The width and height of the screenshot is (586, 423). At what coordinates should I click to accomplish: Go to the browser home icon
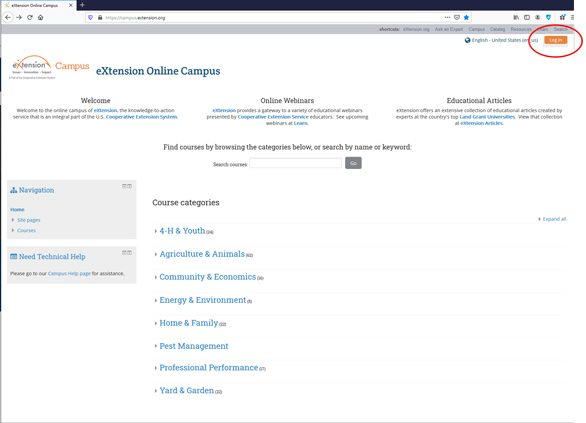tap(40, 18)
